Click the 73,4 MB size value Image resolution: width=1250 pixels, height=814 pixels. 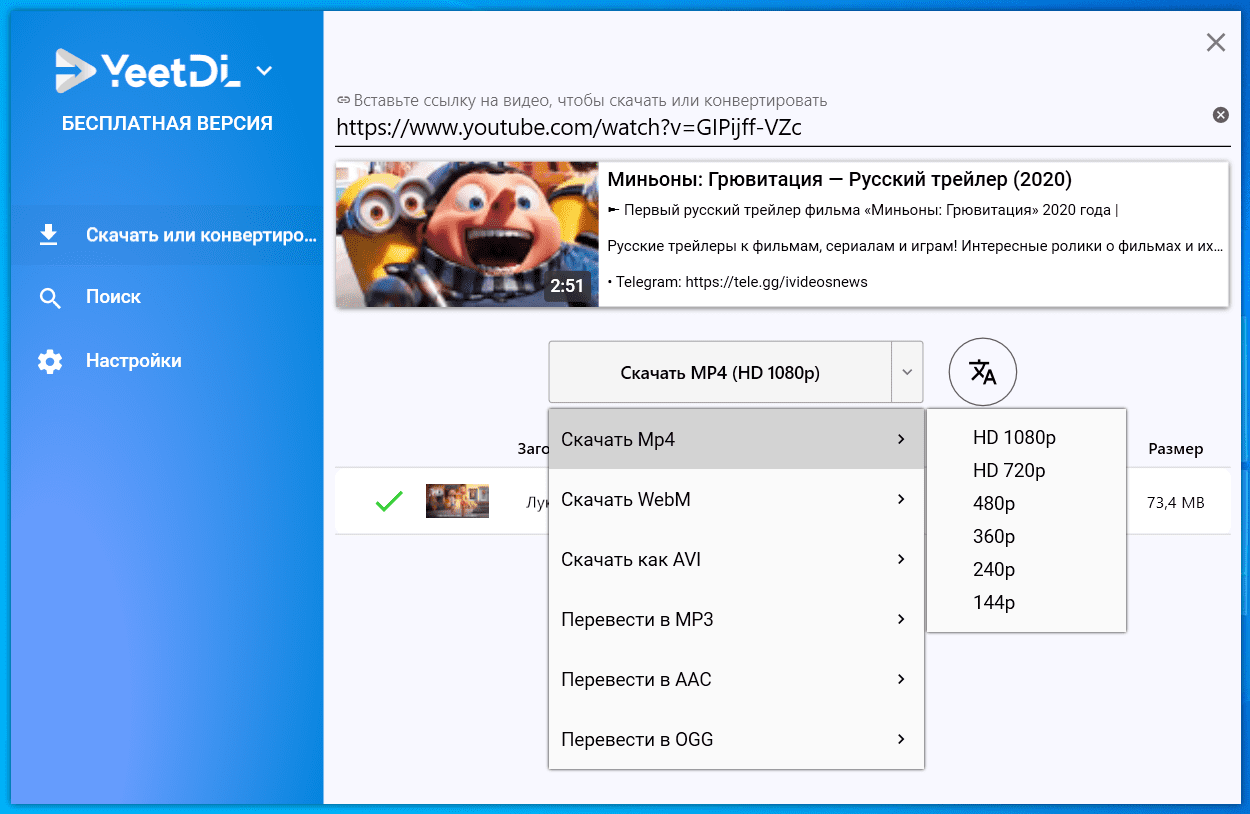point(1175,502)
